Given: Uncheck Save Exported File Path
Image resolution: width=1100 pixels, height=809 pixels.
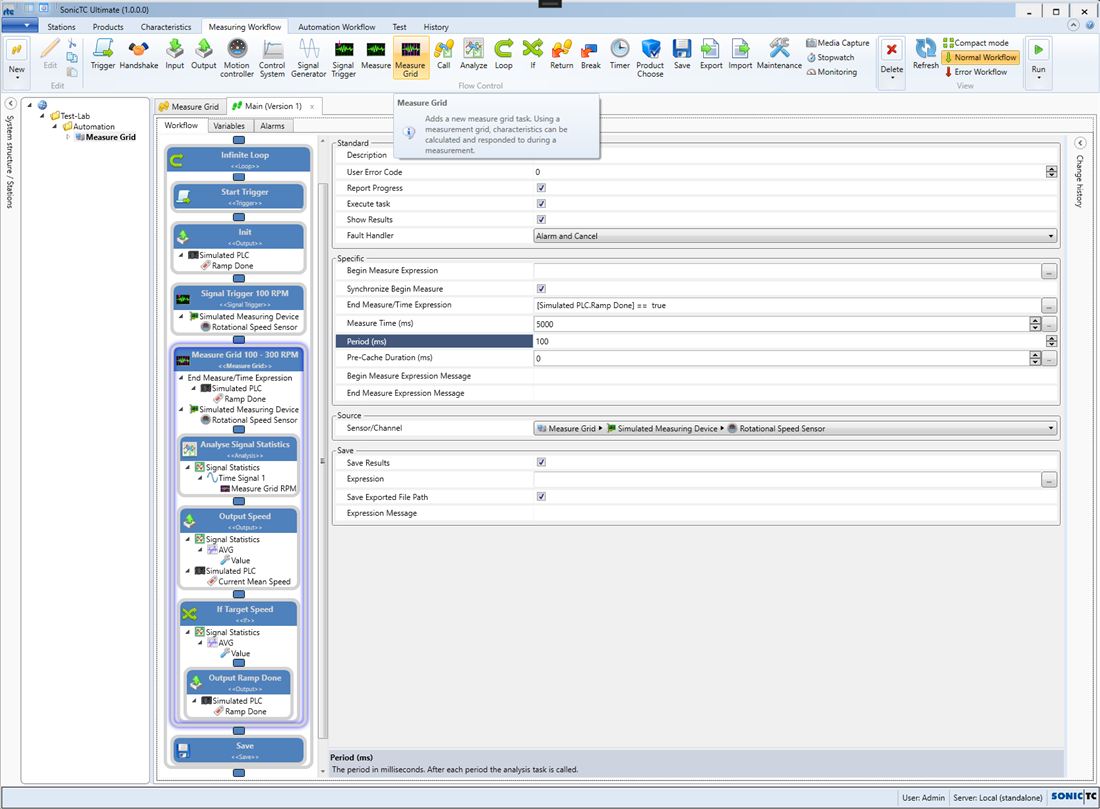Looking at the screenshot, I should [541, 497].
